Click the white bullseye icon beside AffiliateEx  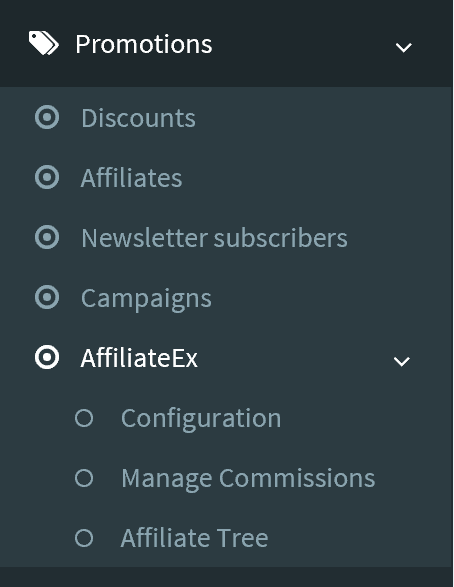click(47, 357)
